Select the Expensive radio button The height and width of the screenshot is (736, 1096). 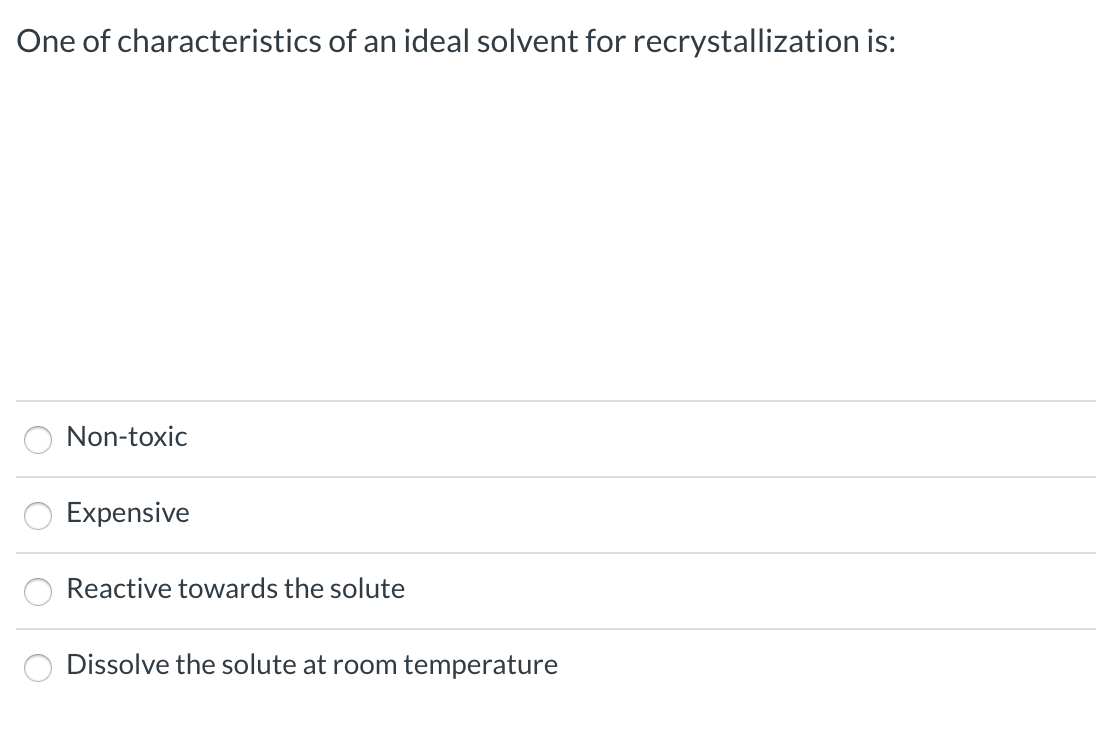pyautogui.click(x=37, y=515)
